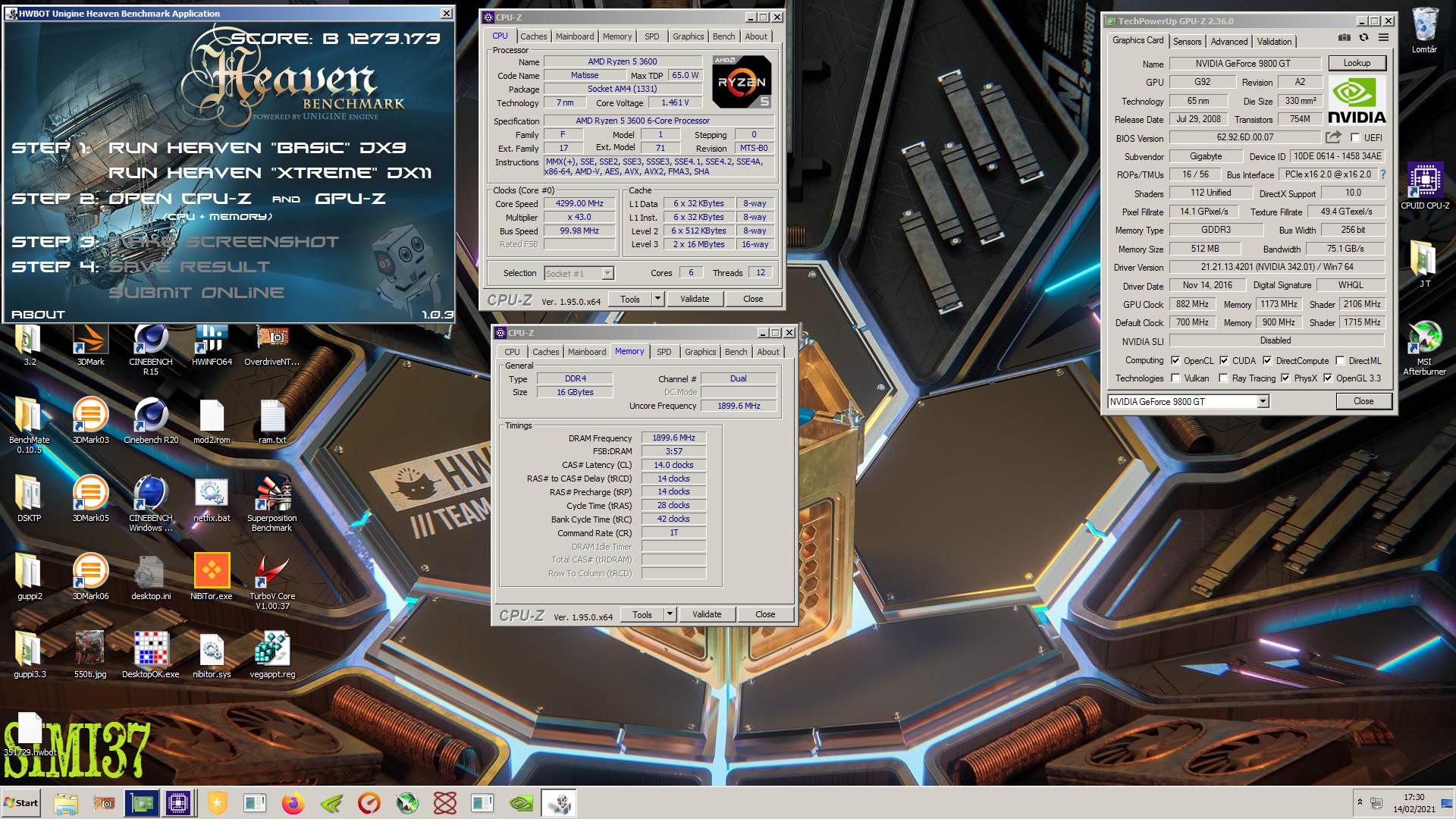The width and height of the screenshot is (1456, 819).
Task: Click the Bus Interface question mark icon
Action: point(1383,174)
